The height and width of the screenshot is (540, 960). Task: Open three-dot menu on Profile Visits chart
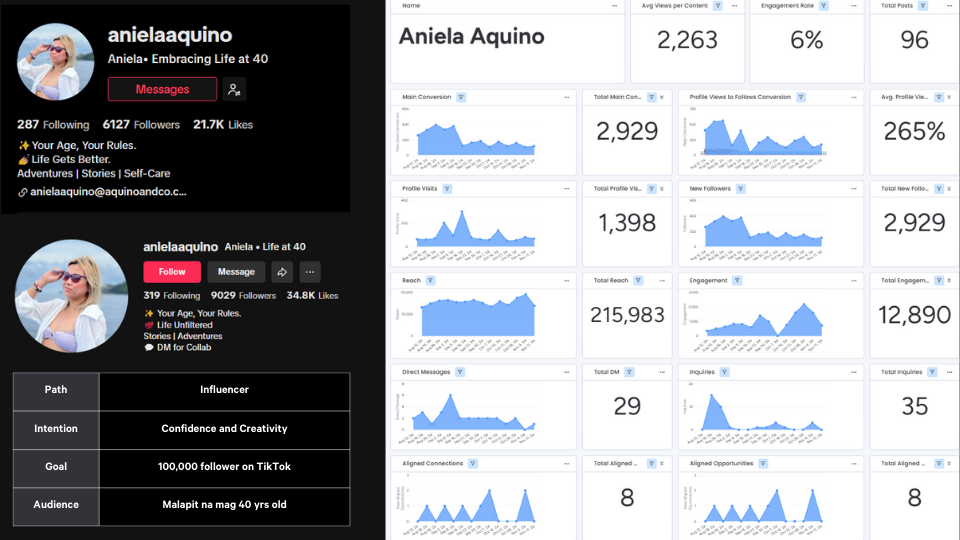(x=566, y=188)
